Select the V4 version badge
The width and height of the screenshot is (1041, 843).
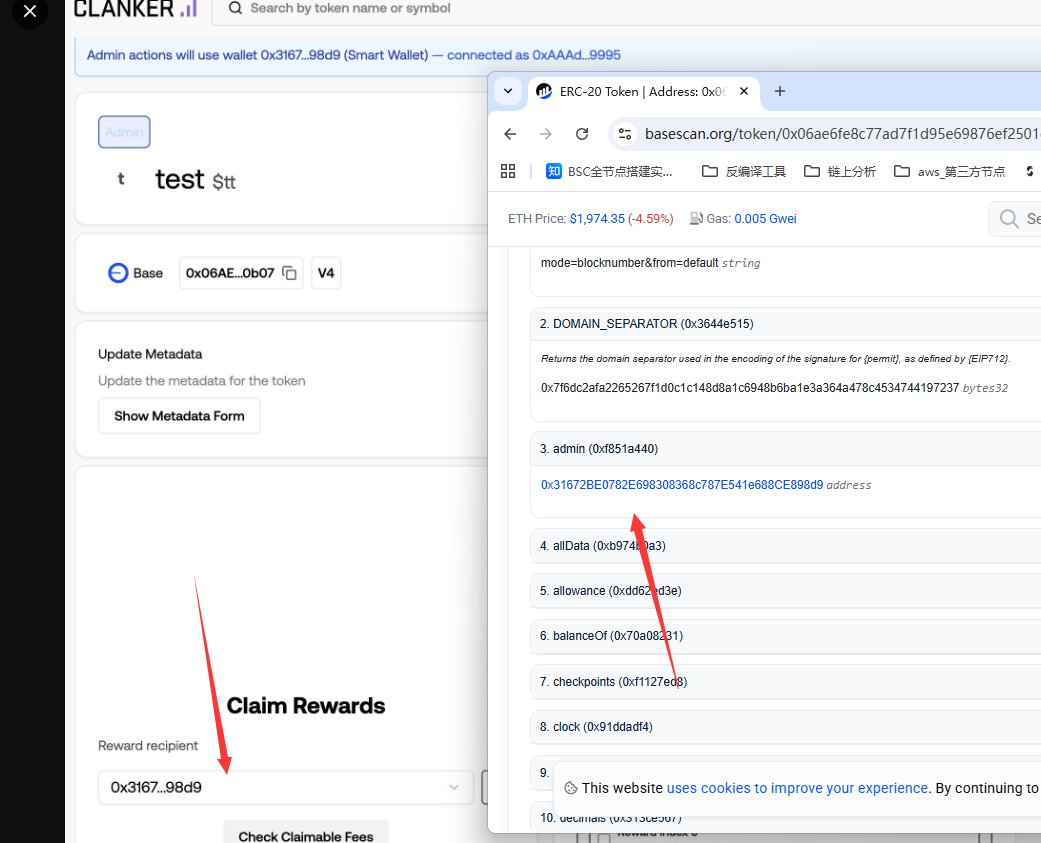(x=325, y=273)
